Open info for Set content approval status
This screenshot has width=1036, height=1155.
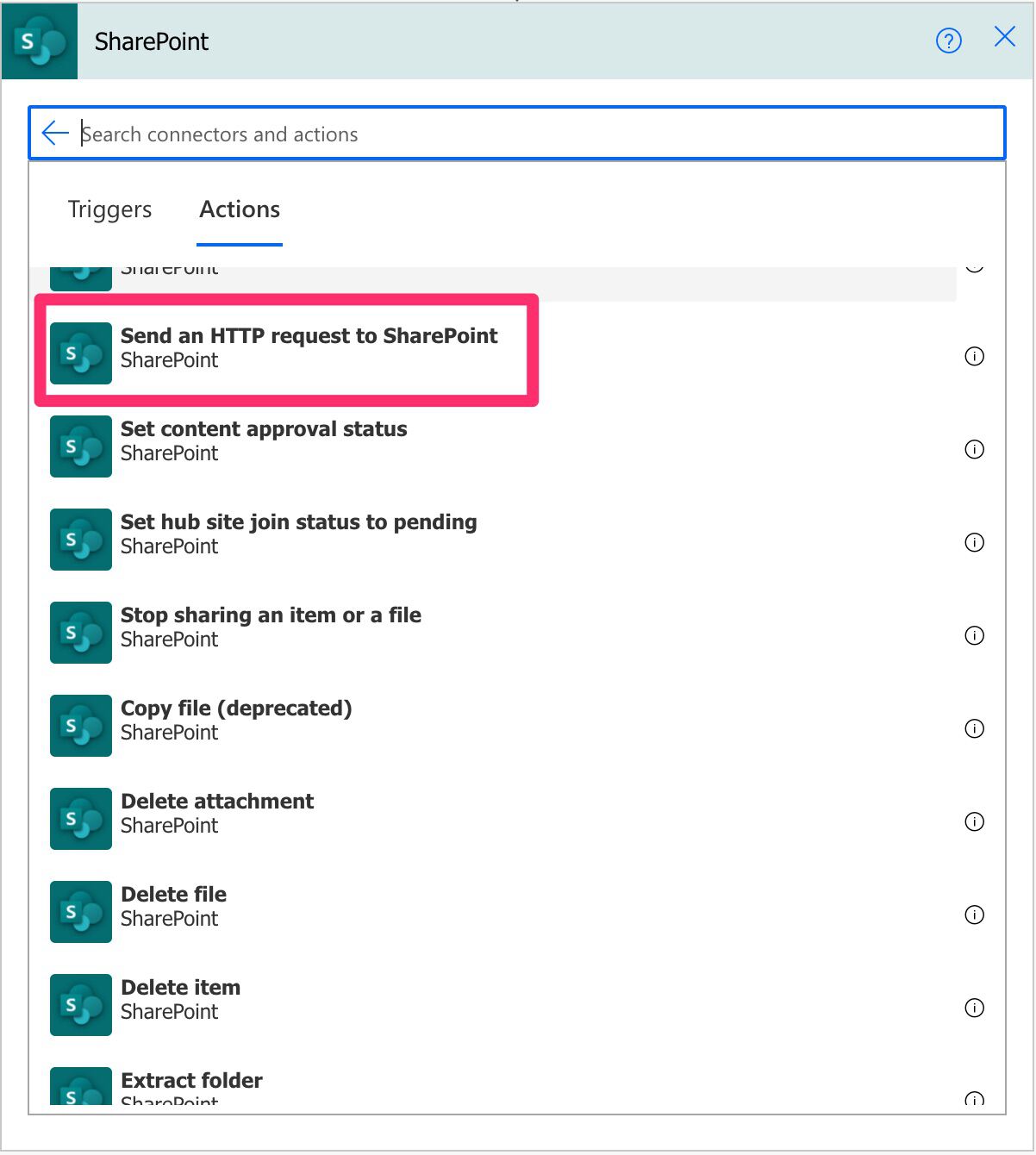(975, 449)
